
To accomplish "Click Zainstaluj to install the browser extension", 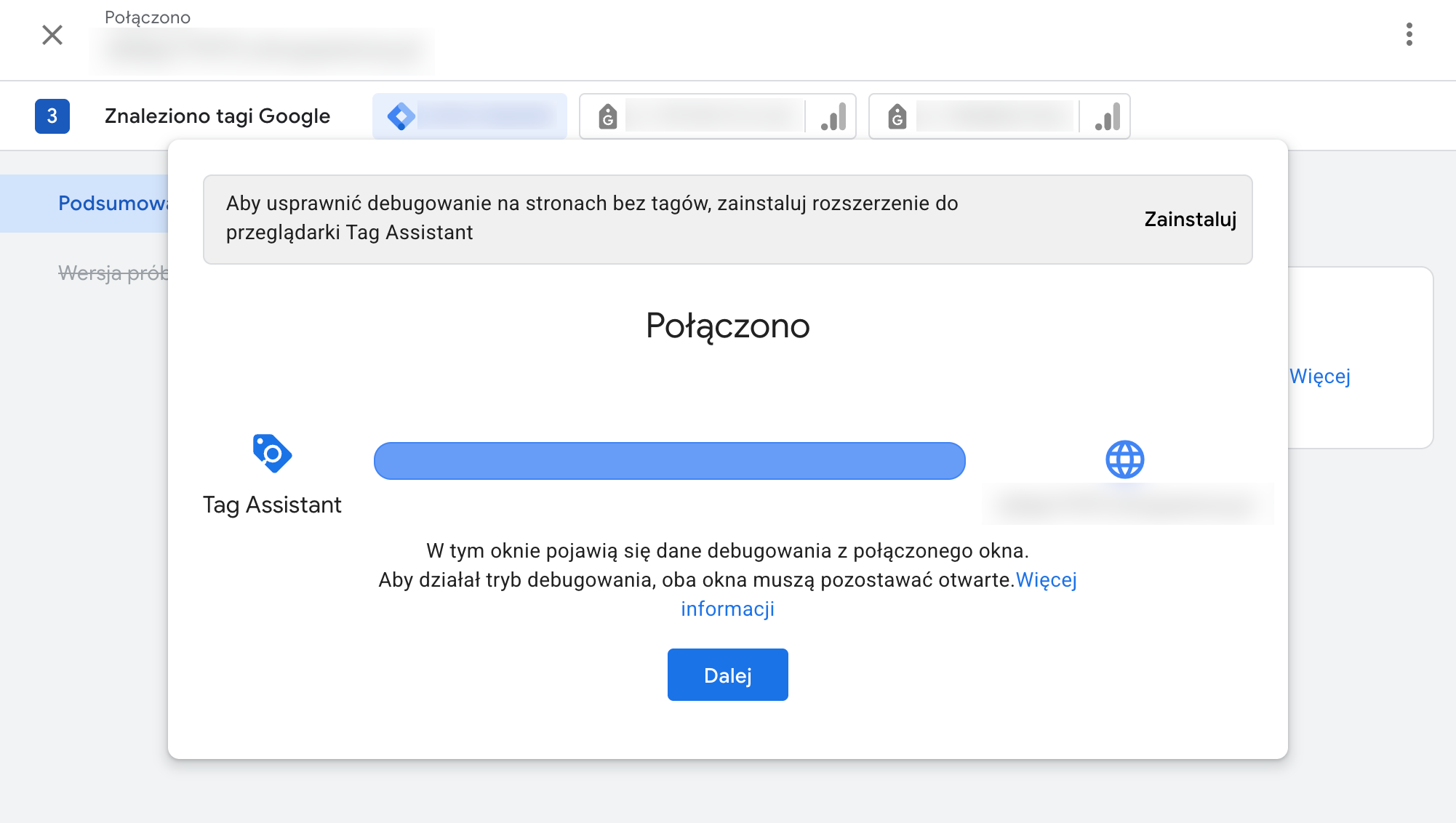I will (x=1190, y=219).
